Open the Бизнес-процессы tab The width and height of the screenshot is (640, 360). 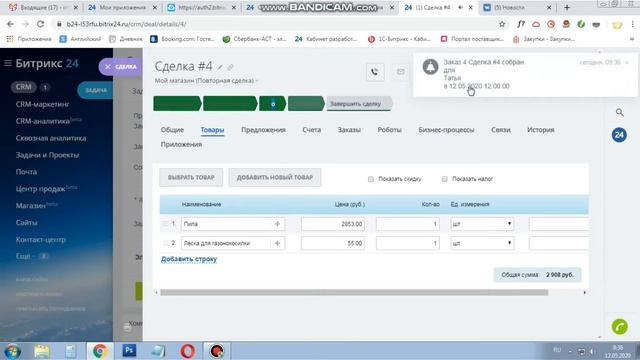[446, 130]
